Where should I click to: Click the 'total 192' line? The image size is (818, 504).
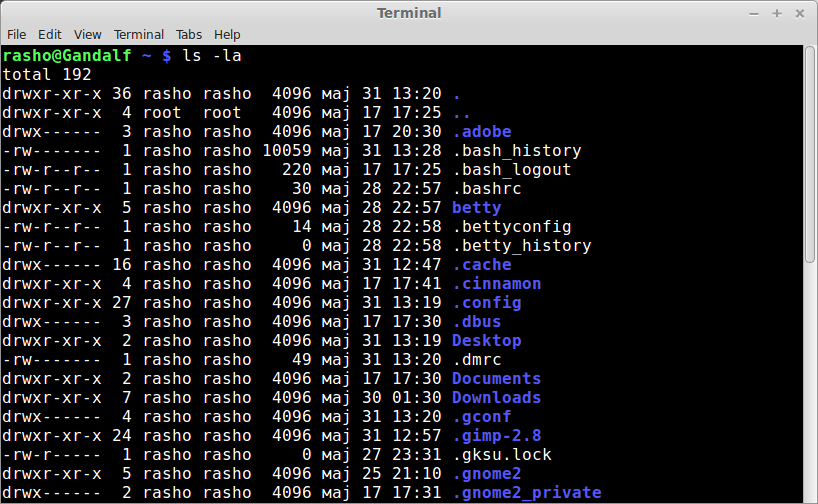pos(47,75)
